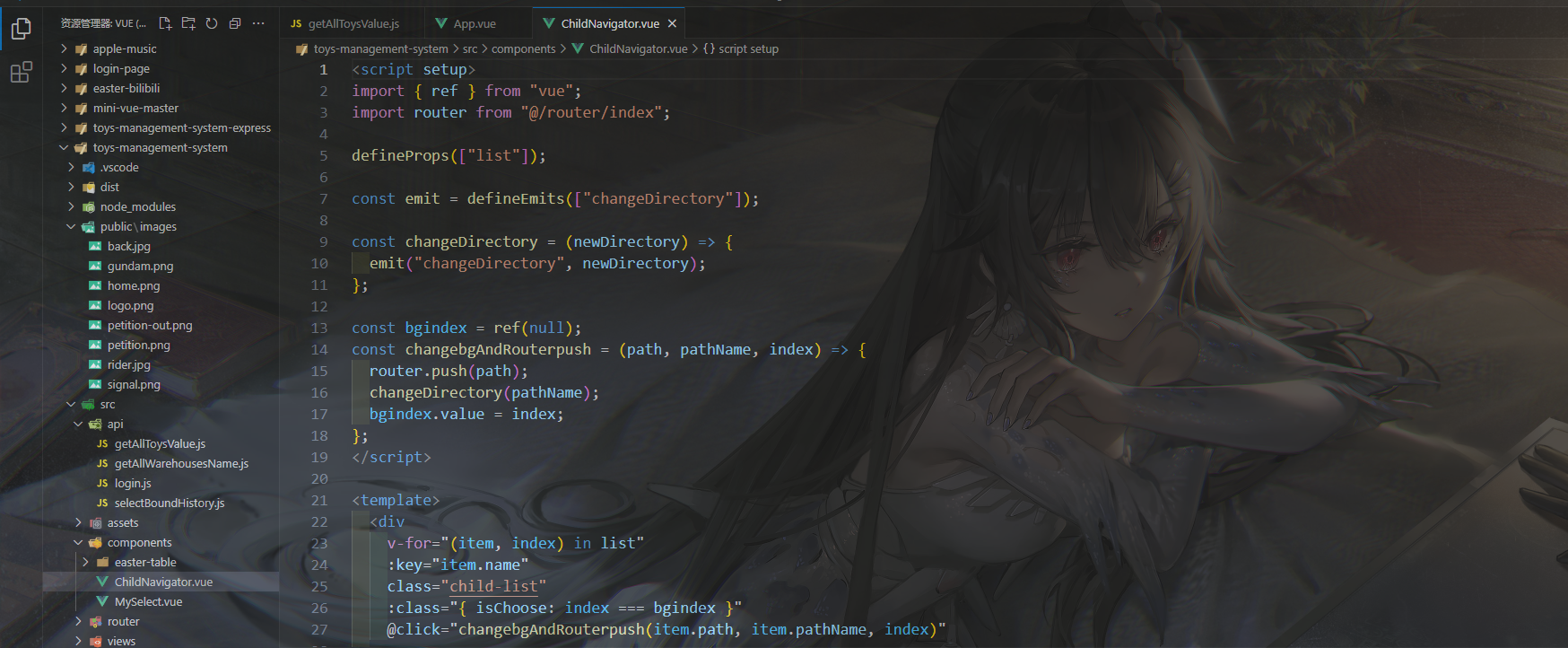This screenshot has width=1568, height=648.
Task: Expand the login-page folder chevron
Action: click(64, 68)
